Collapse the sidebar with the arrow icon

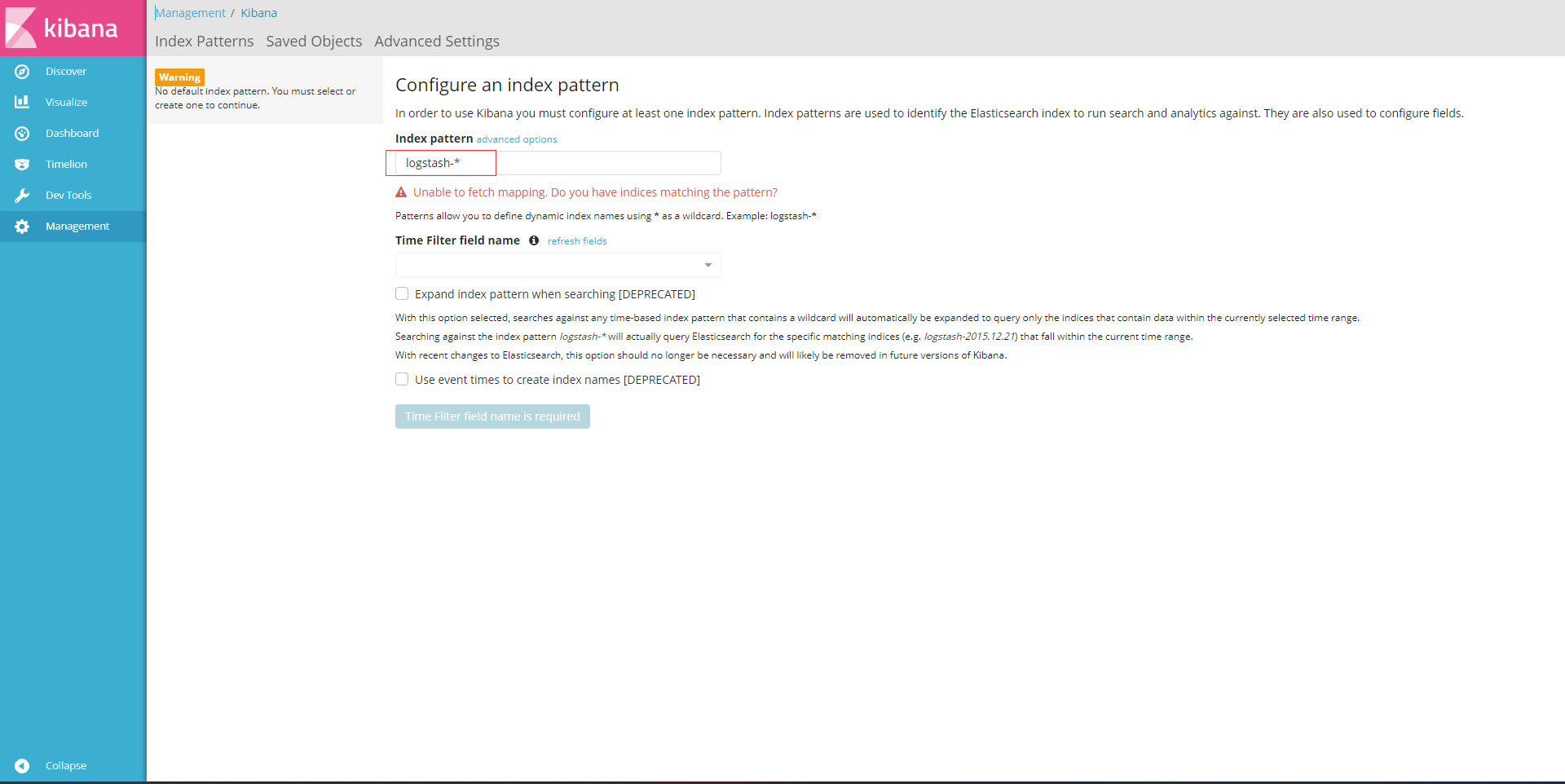pyautogui.click(x=22, y=766)
